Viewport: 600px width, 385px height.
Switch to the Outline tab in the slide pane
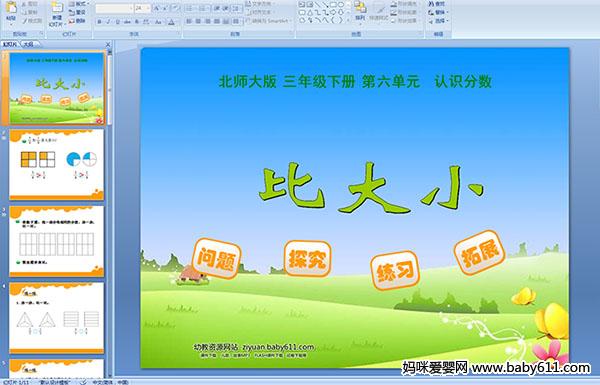28,44
